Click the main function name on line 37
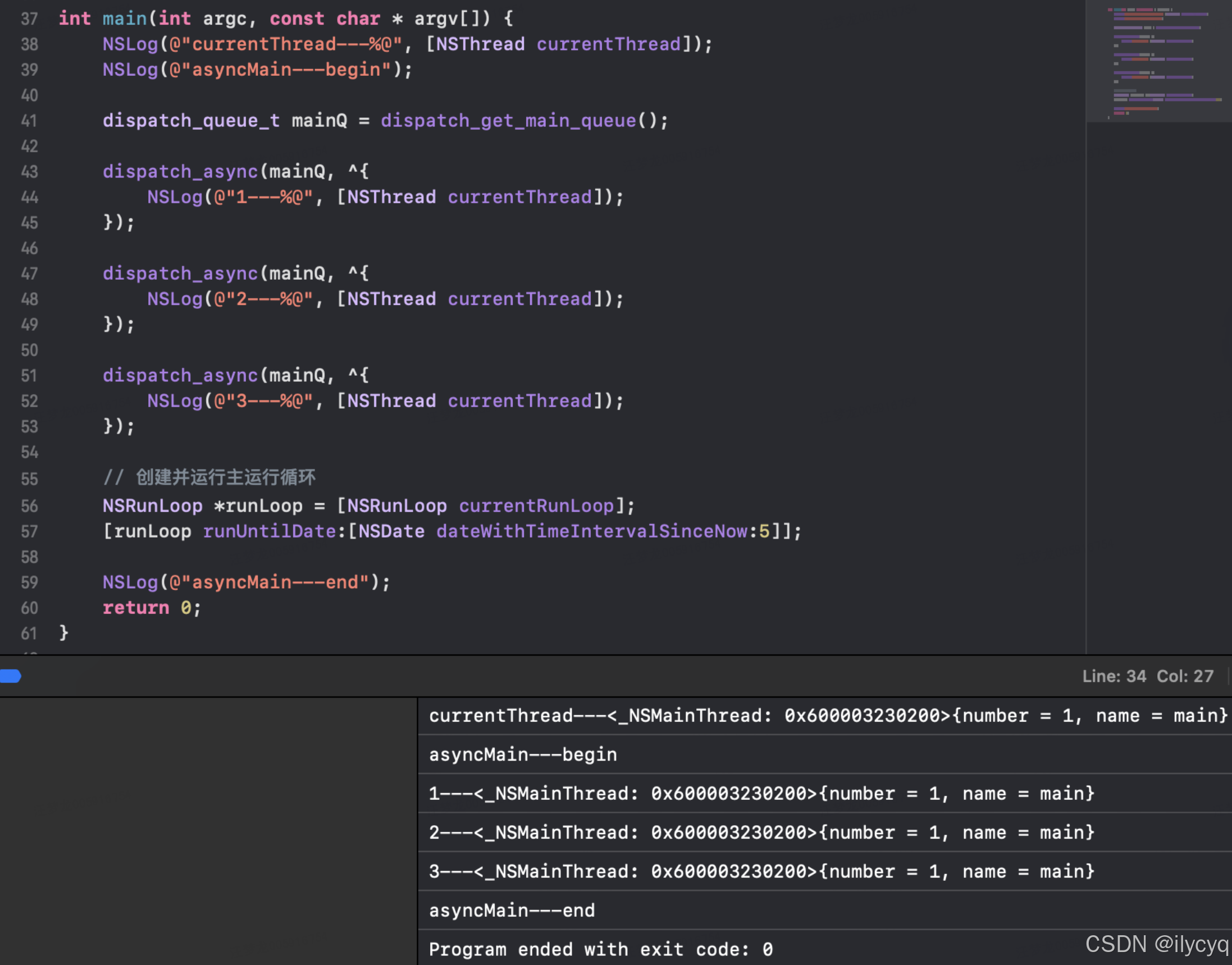 click(x=124, y=19)
